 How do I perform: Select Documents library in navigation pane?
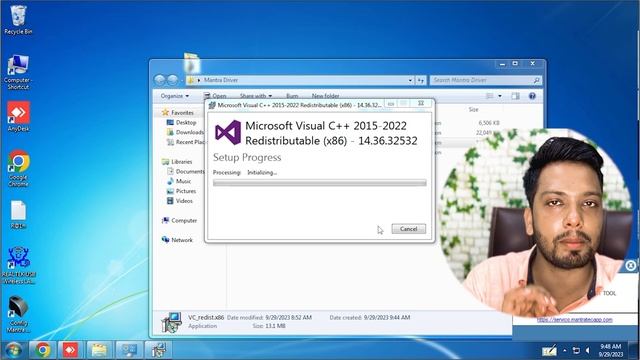pyautogui.click(x=186, y=171)
